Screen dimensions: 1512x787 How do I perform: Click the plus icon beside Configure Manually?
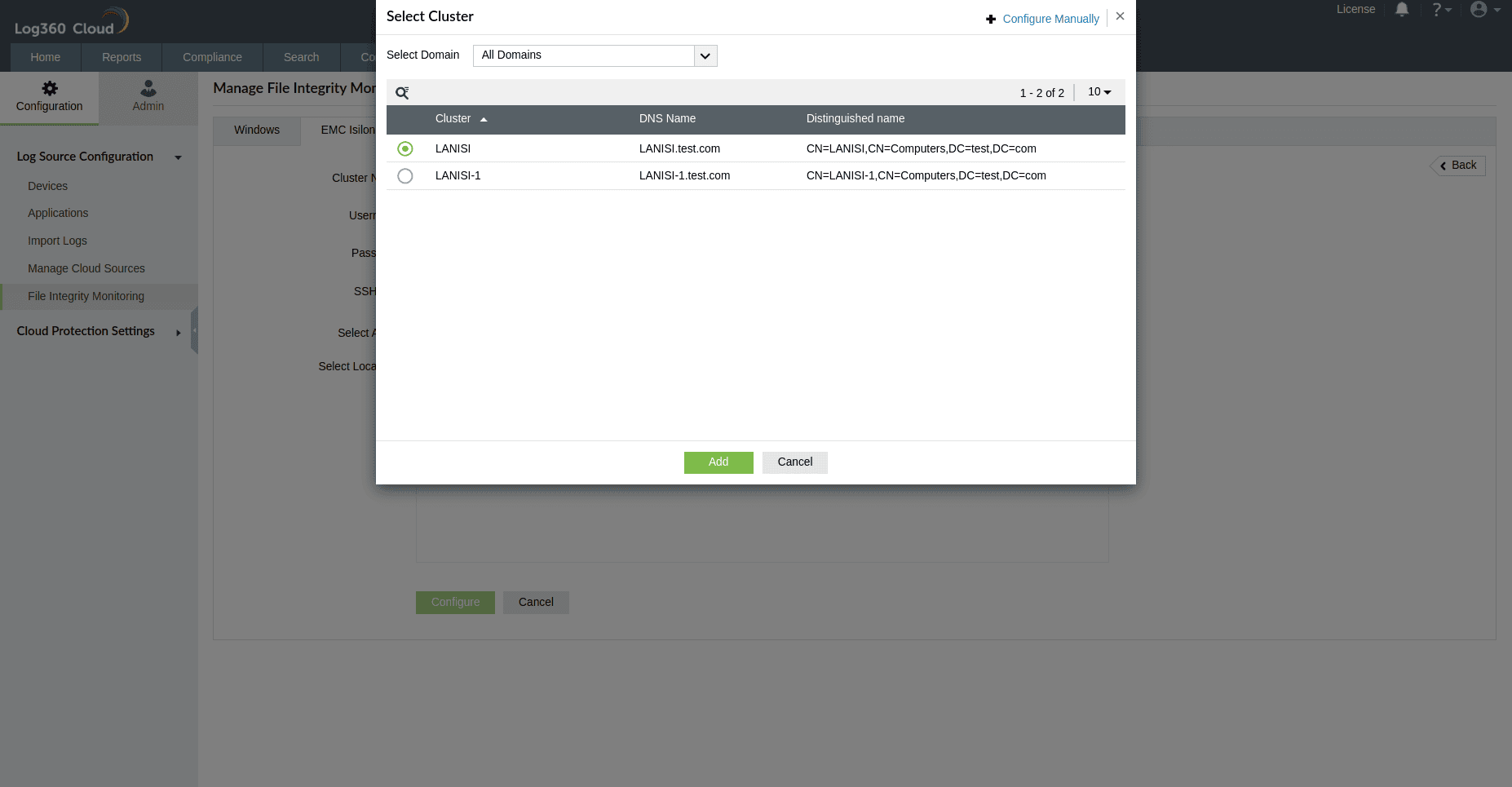tap(990, 19)
